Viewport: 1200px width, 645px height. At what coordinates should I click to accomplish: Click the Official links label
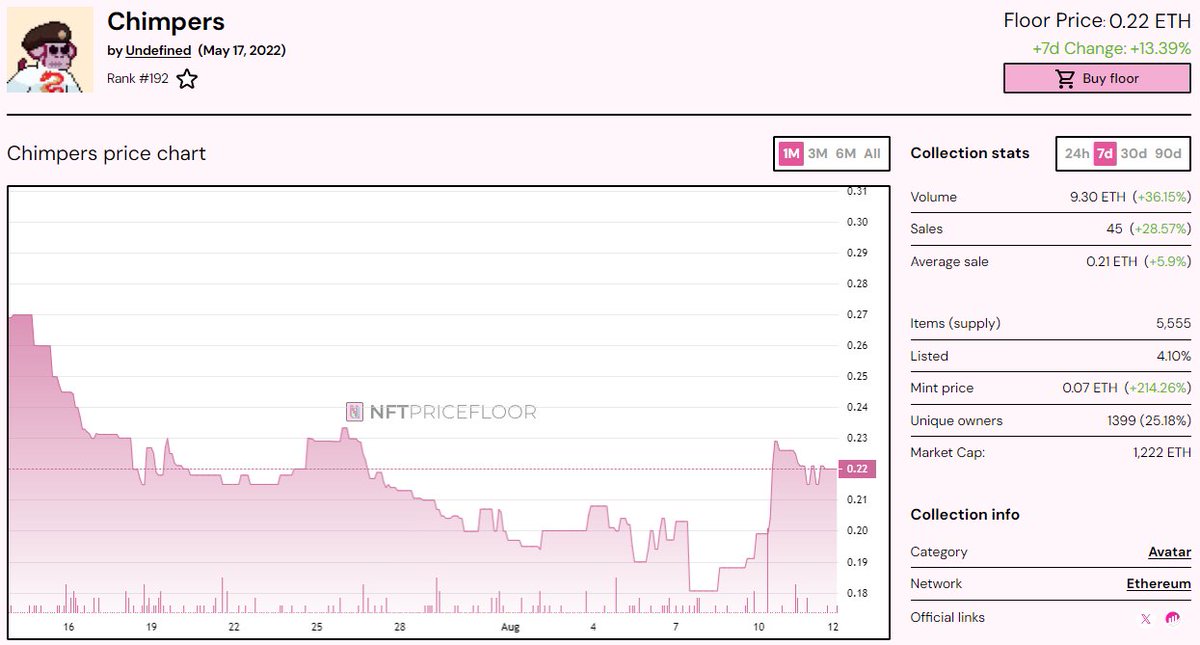click(948, 617)
